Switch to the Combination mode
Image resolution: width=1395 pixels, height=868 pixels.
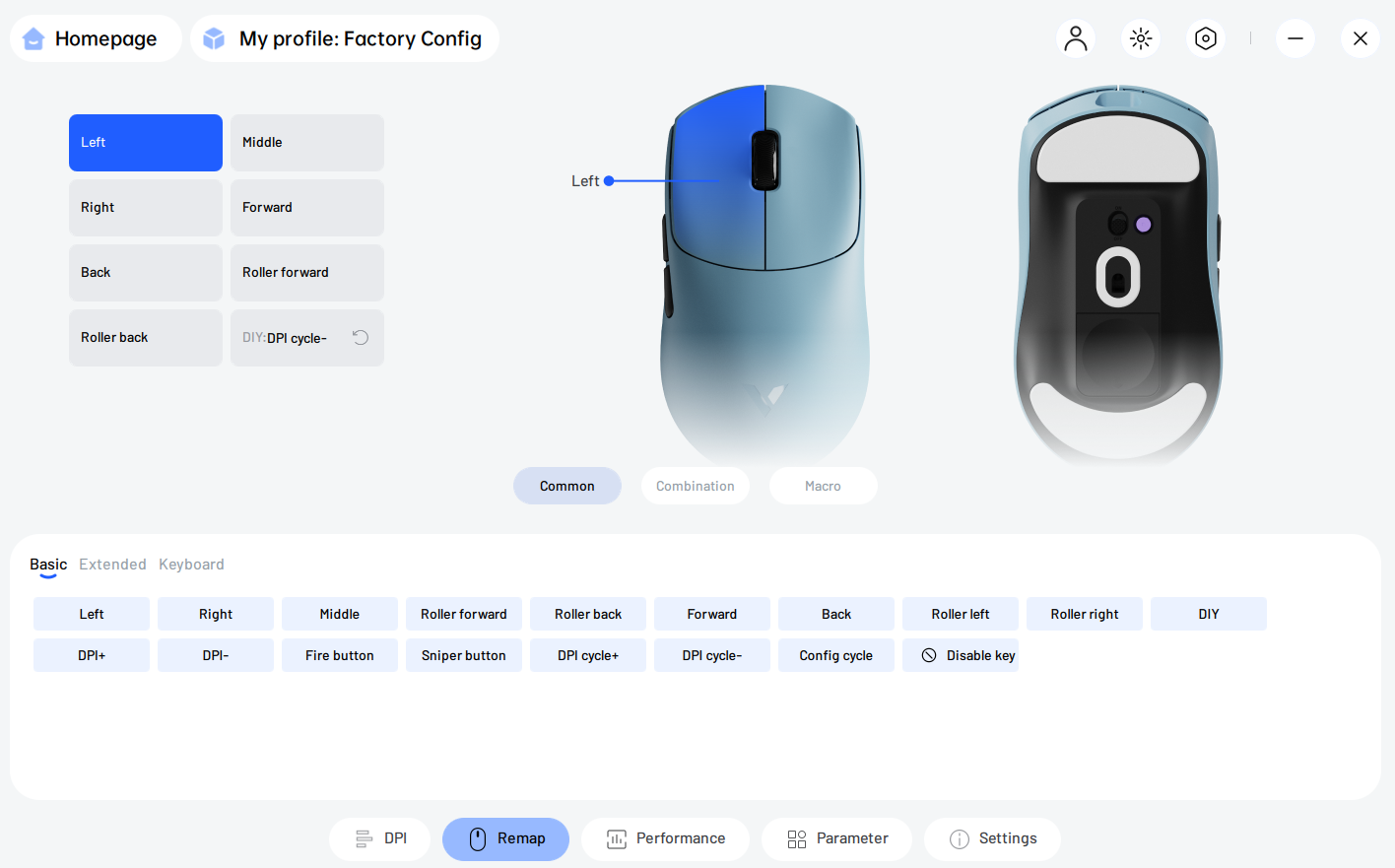click(x=696, y=486)
